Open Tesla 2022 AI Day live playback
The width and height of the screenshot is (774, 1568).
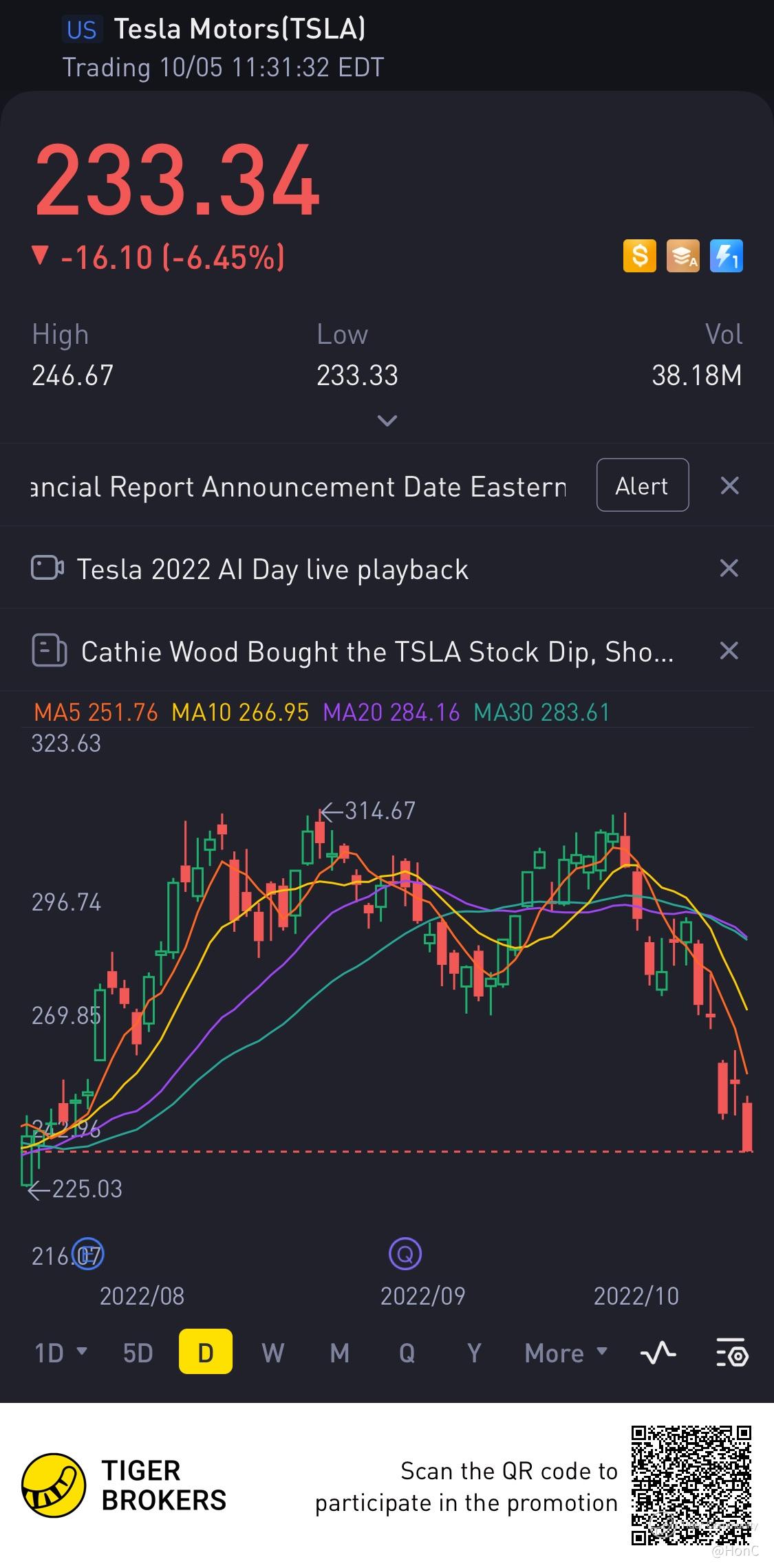272,569
